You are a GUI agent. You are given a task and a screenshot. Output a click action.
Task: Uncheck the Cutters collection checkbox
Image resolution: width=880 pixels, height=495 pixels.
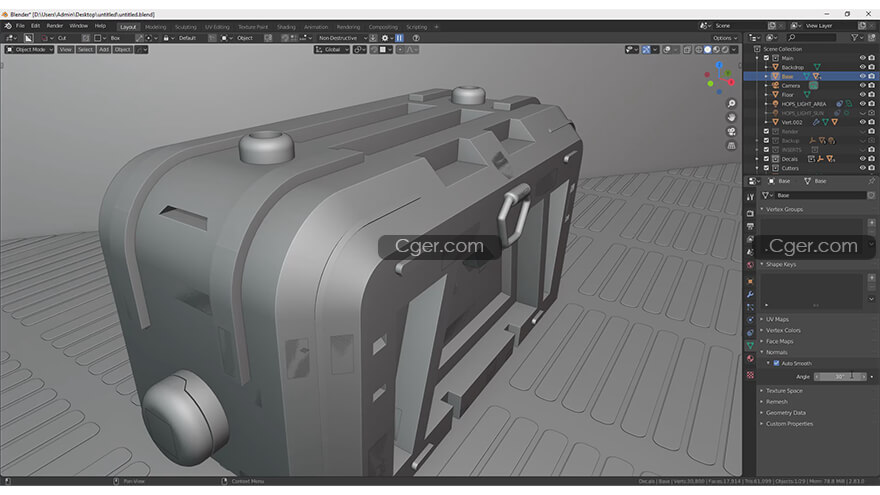pos(766,168)
